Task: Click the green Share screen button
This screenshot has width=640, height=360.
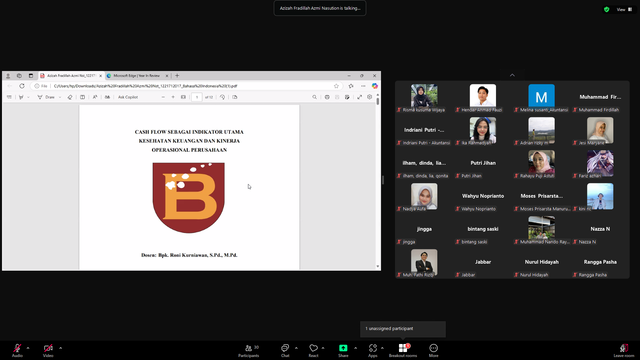Action: tap(343, 350)
